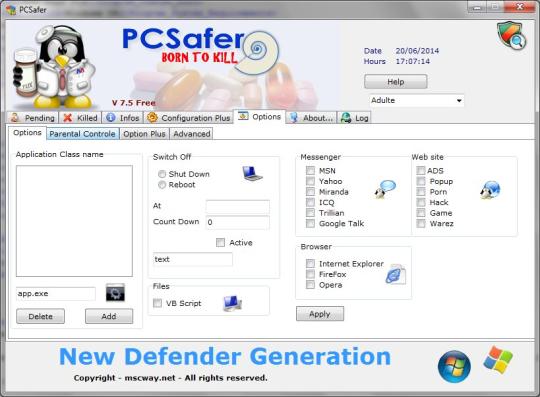The height and width of the screenshot is (397, 540).
Task: Check the Popup web site checkbox
Action: (x=421, y=181)
